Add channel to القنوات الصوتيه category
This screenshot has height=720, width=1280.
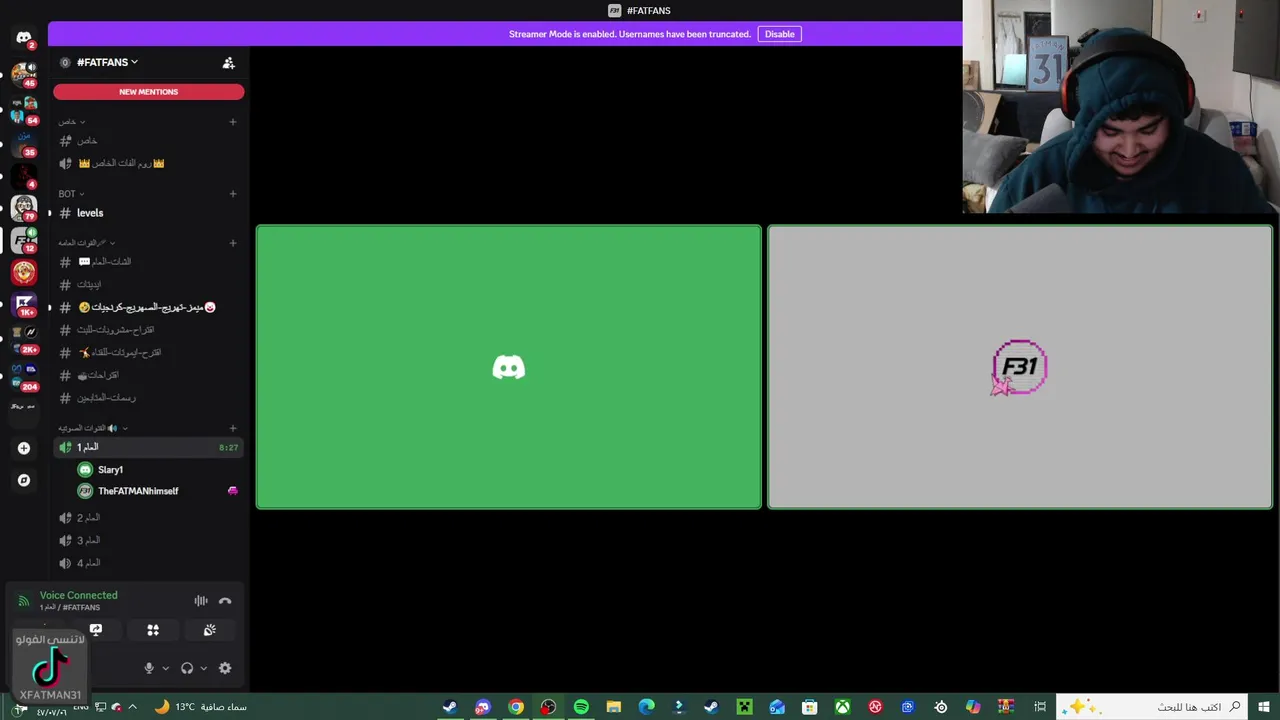point(233,428)
